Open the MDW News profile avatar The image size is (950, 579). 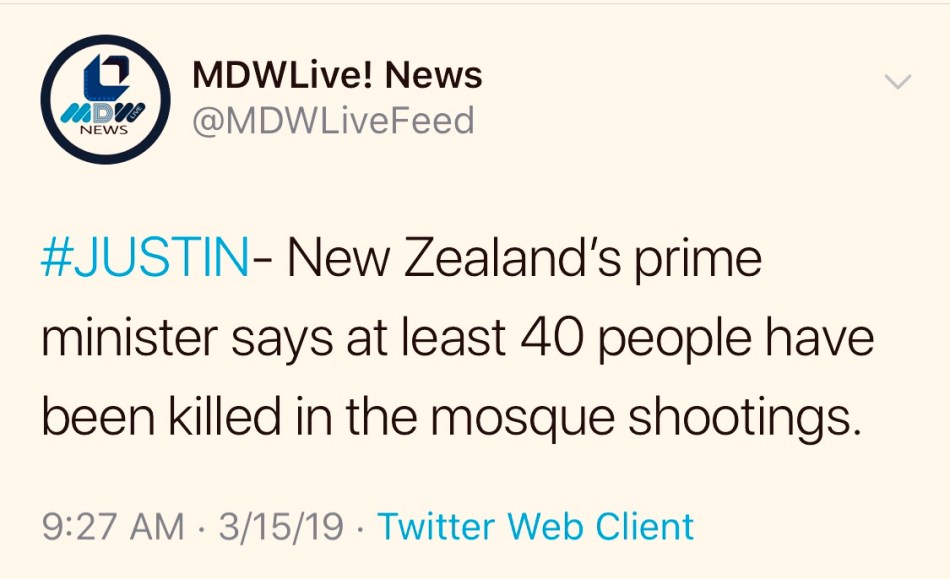[x=101, y=101]
